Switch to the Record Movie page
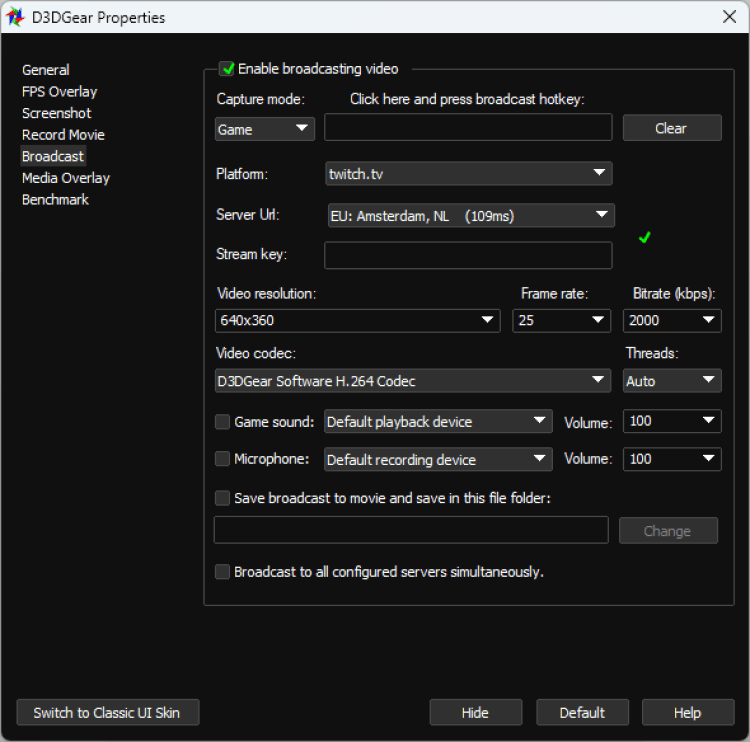Image resolution: width=750 pixels, height=742 pixels. click(x=63, y=134)
